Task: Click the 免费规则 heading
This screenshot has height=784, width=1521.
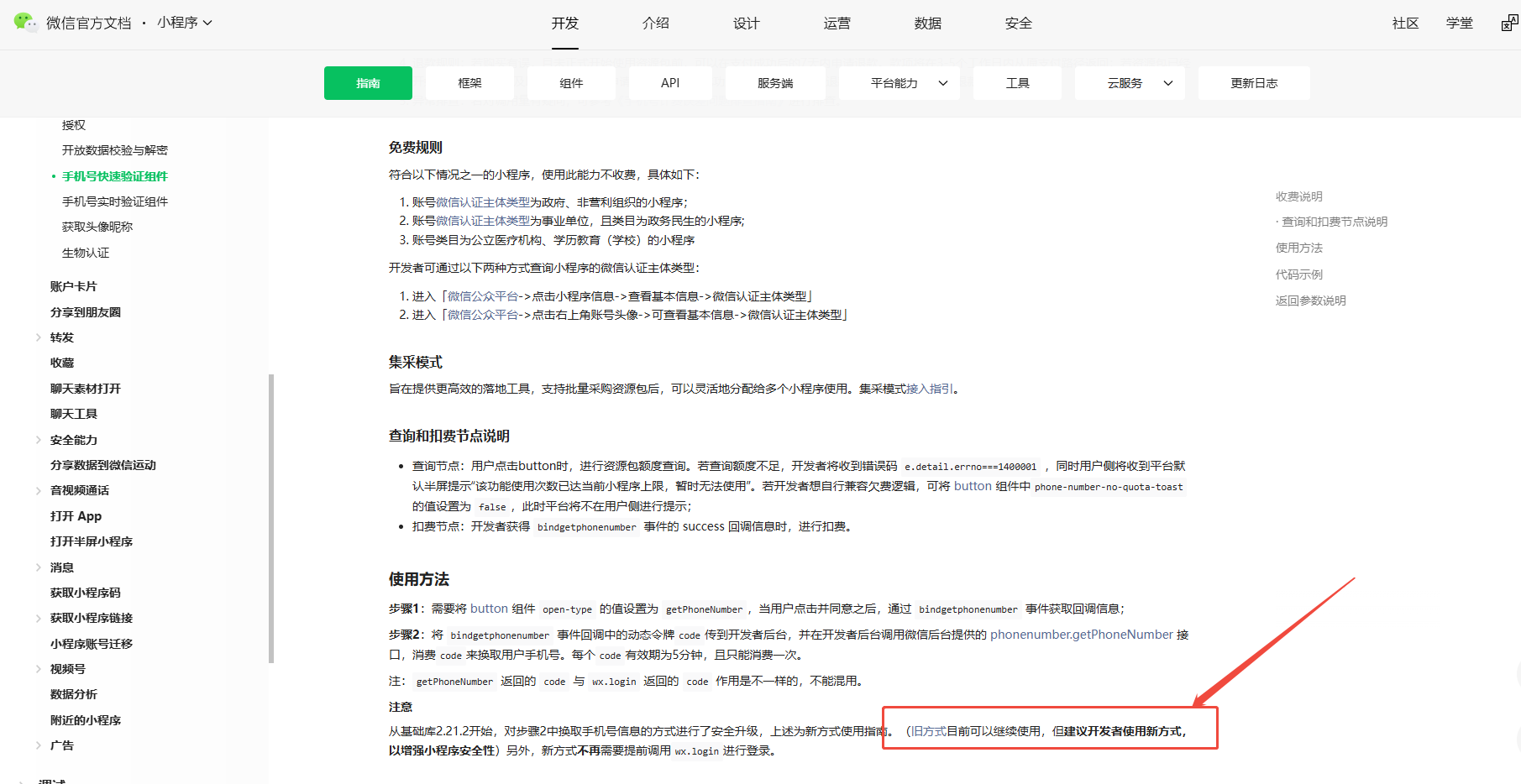Action: click(416, 148)
